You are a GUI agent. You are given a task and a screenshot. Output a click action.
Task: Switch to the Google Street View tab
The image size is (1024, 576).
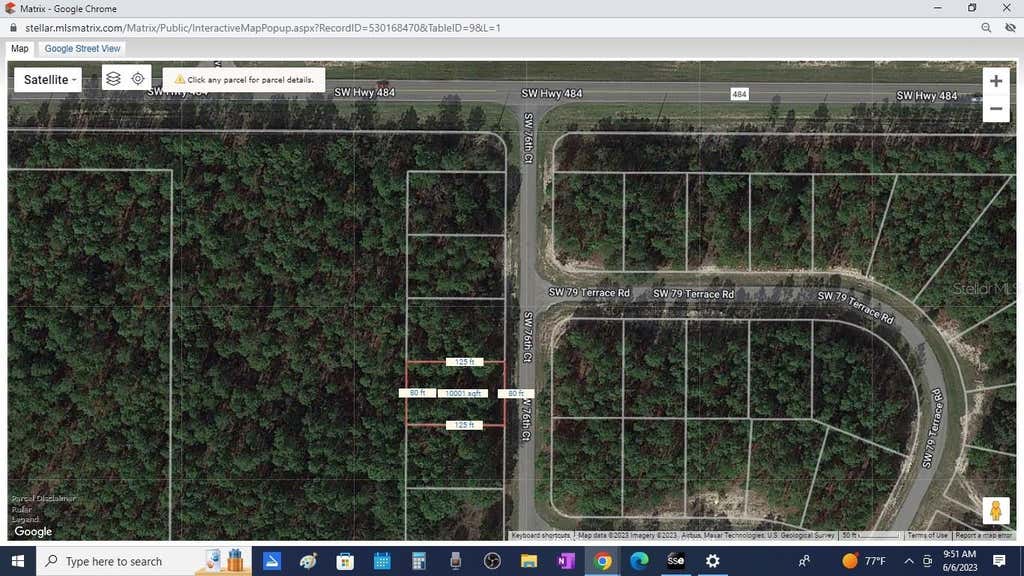(82, 49)
